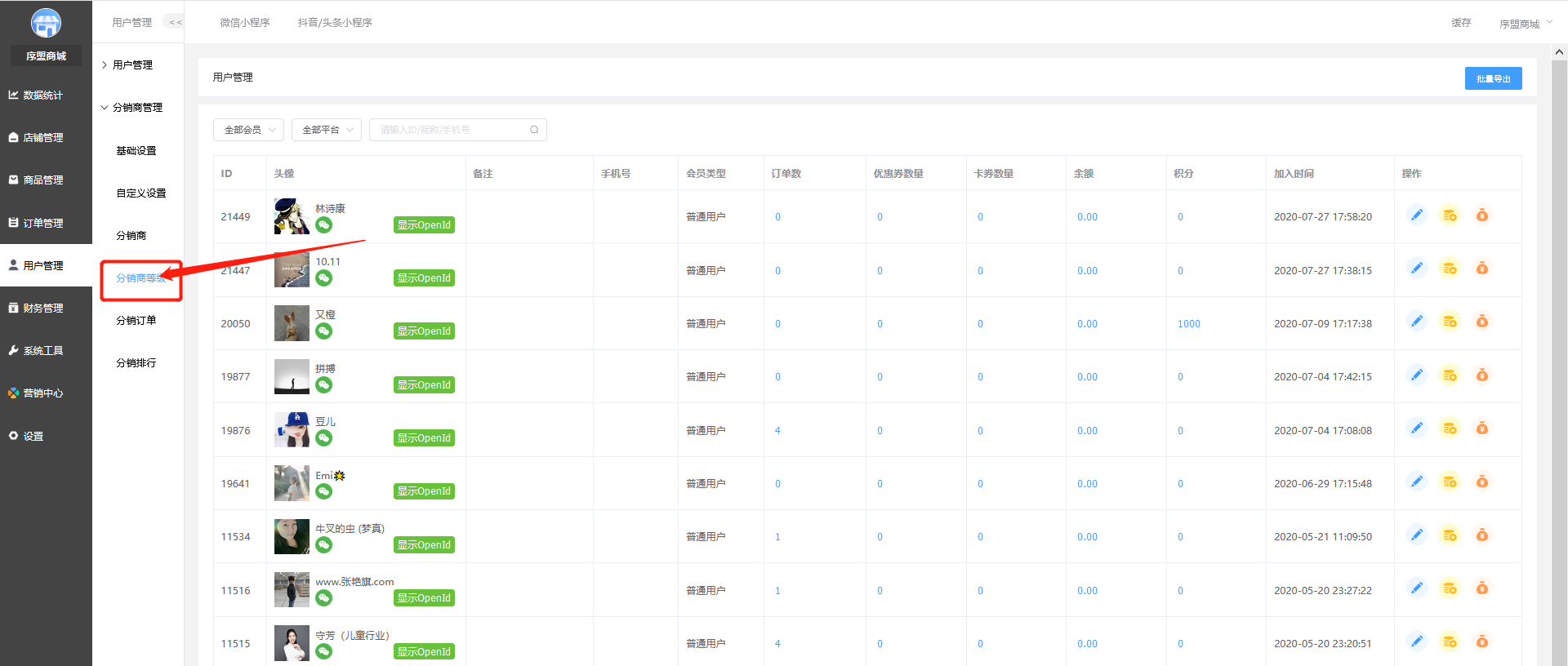Click the edit pencil icon for user 11534
Screen dimensions: 1568x666
(x=1417, y=535)
